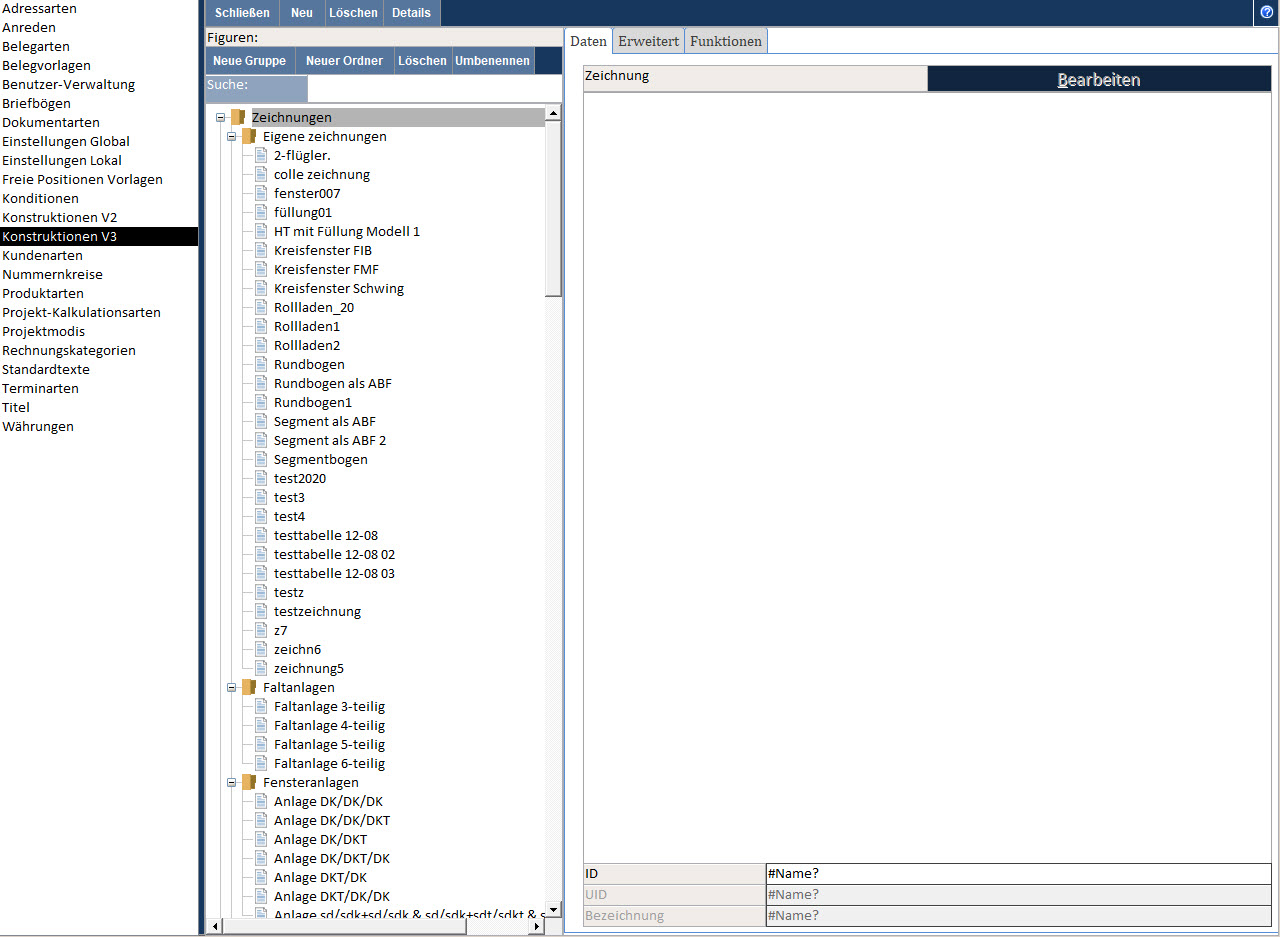
Task: Click the blue help question mark icon
Action: (1266, 12)
